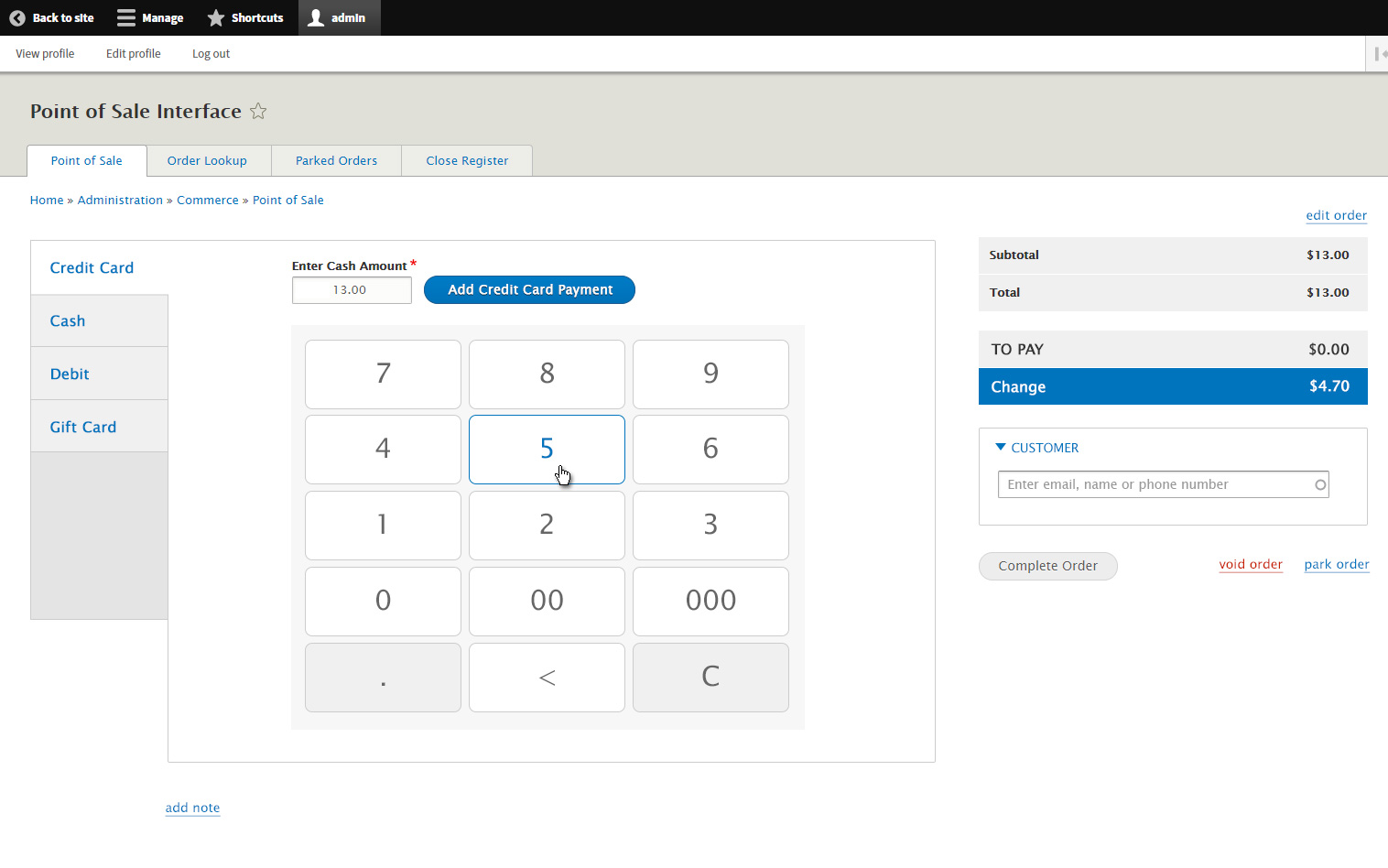This screenshot has width=1388, height=868.
Task: Click the Enter Cash Amount input field
Action: click(352, 290)
